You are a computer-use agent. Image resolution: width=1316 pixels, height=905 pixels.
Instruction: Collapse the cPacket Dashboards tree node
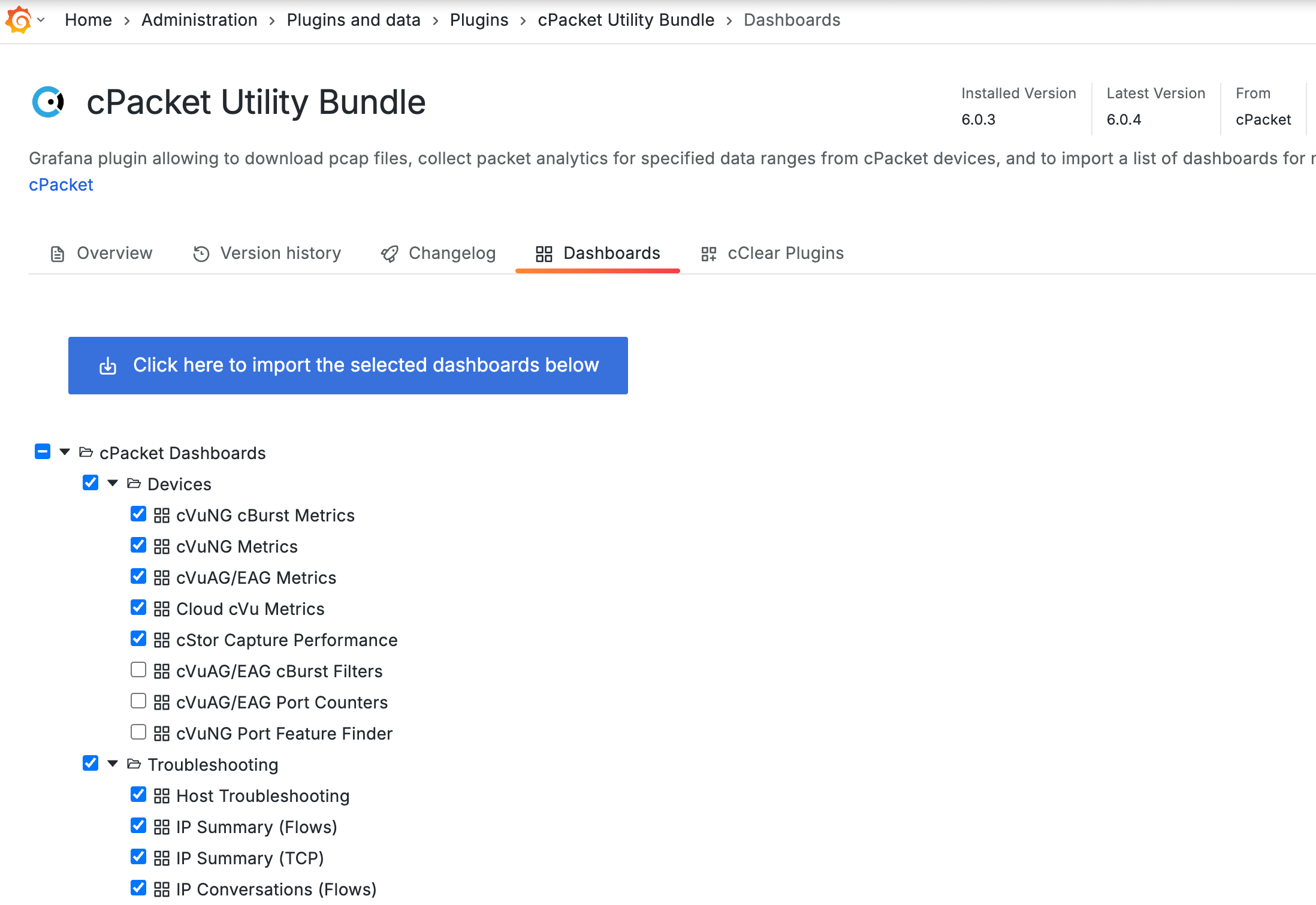65,452
